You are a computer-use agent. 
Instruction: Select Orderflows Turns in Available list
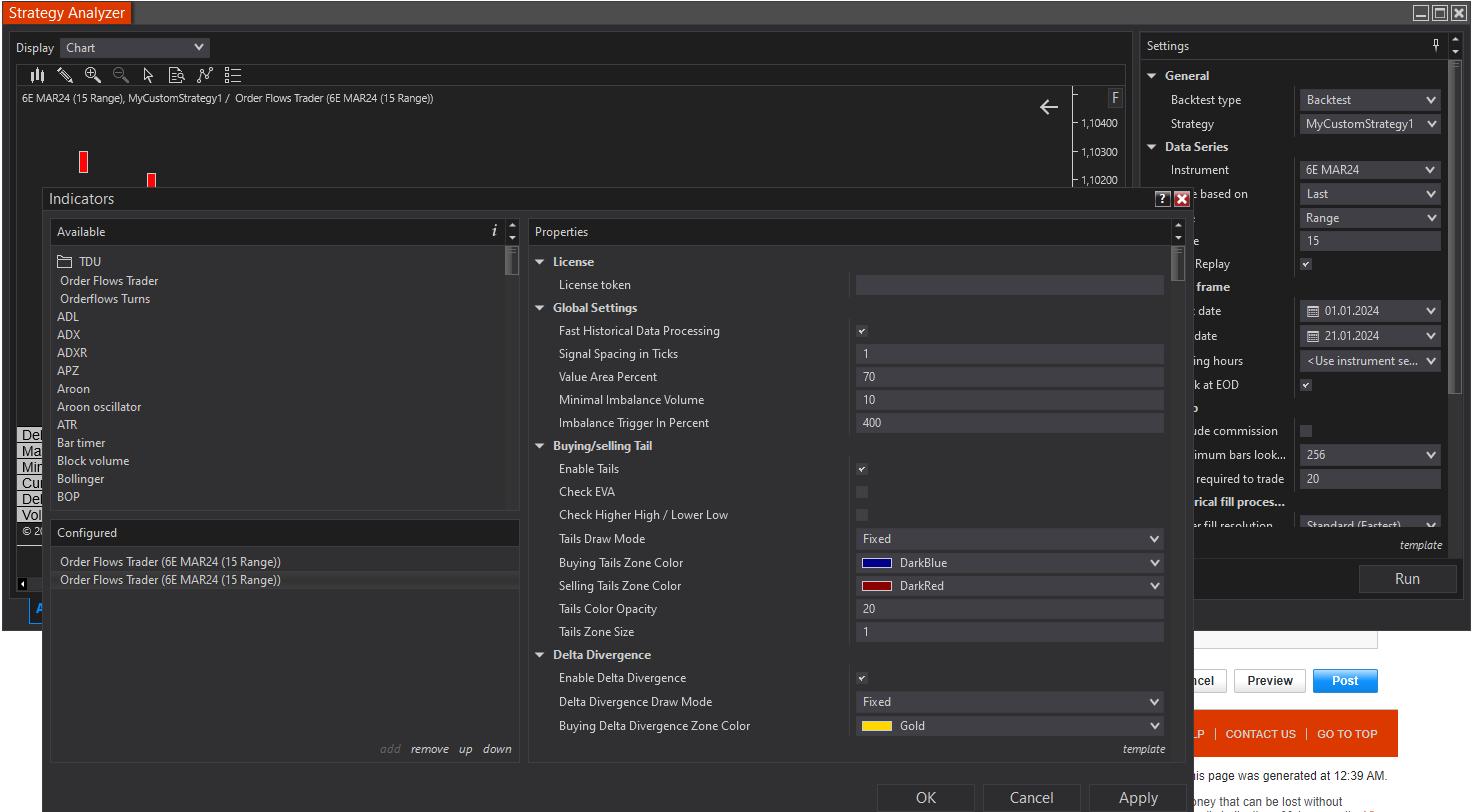click(x=105, y=299)
